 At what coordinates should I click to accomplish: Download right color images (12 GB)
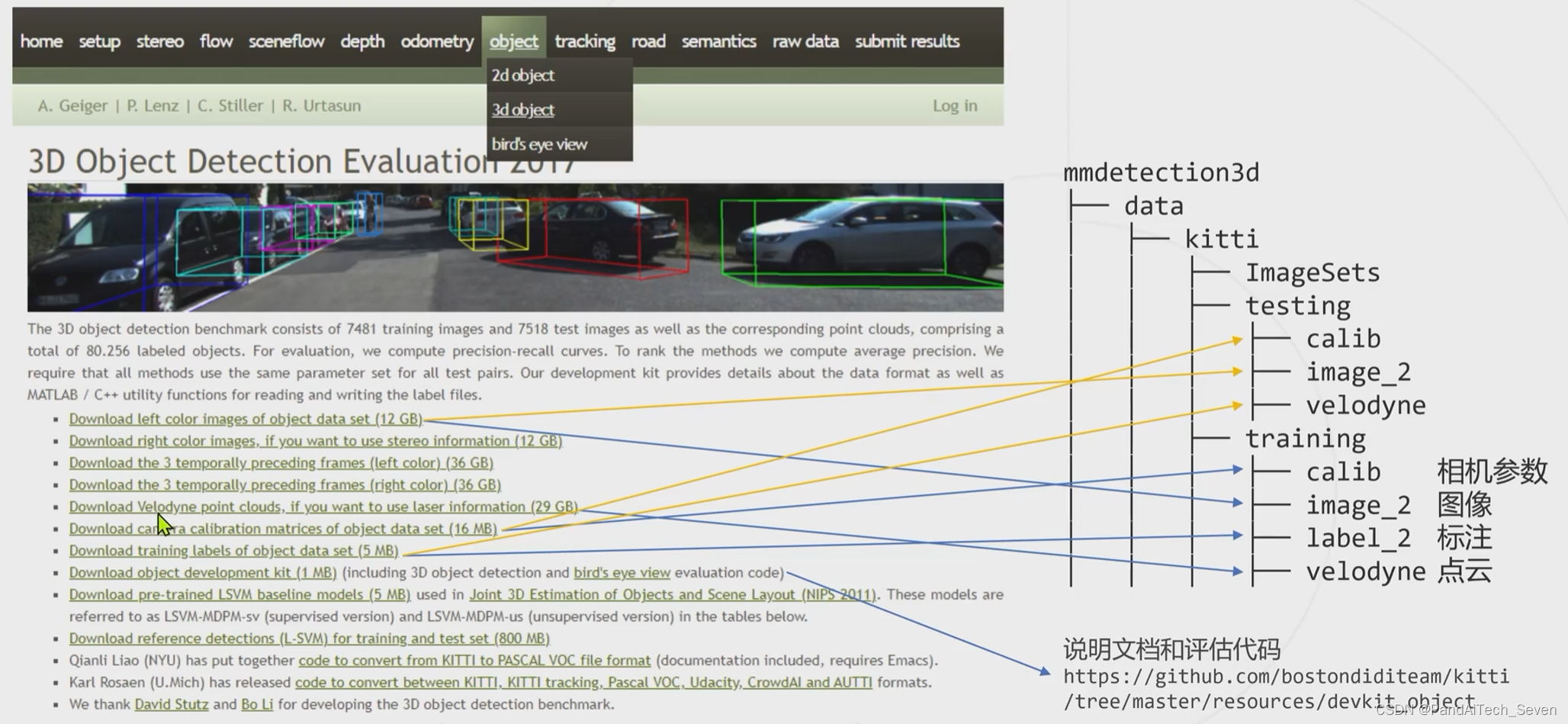tap(316, 441)
